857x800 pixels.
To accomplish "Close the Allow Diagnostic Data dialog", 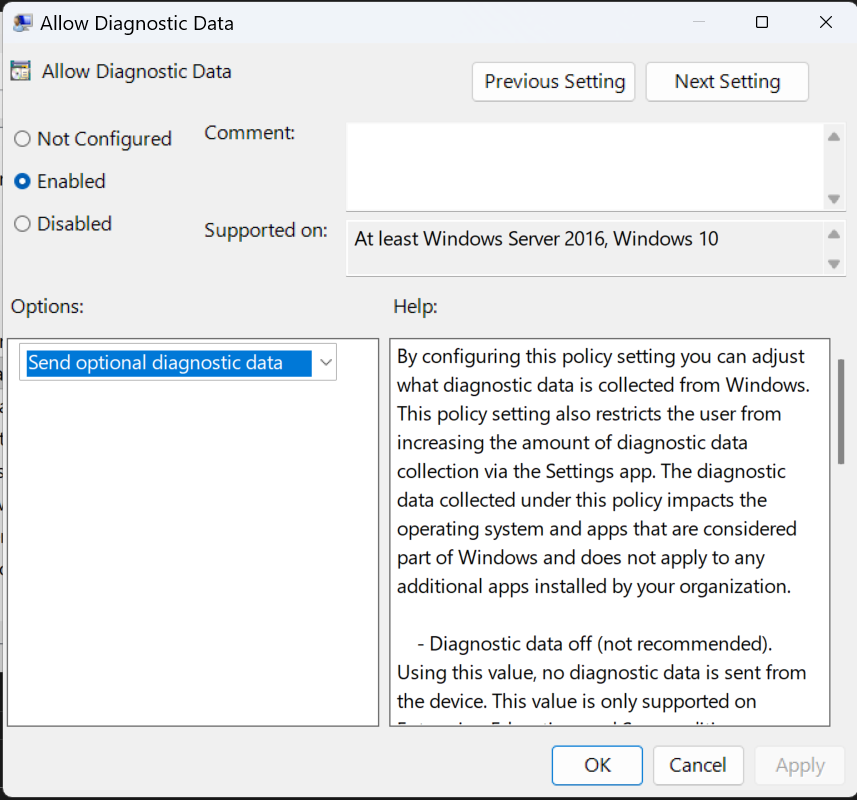I will [826, 22].
